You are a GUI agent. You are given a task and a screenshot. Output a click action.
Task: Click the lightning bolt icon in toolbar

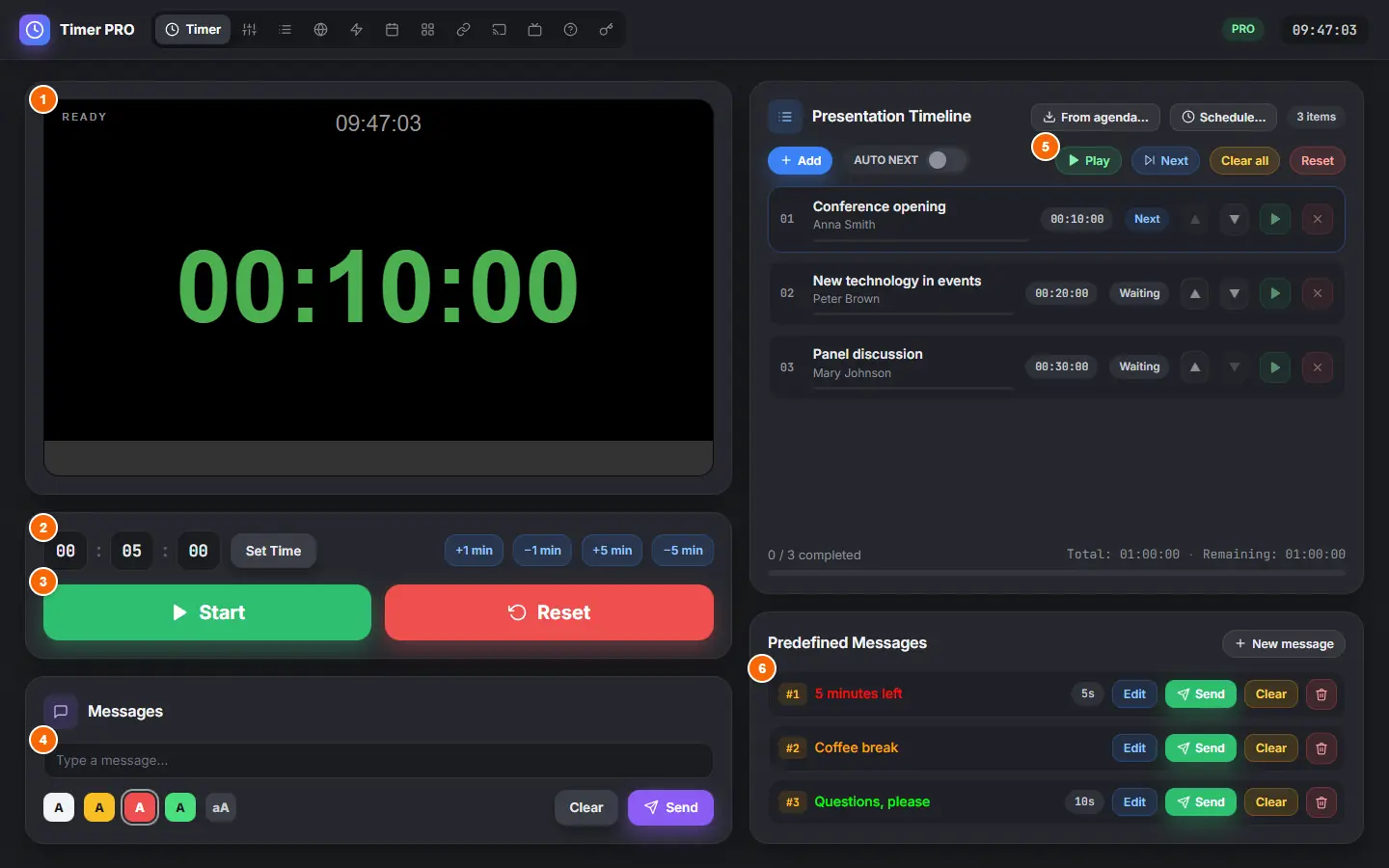click(x=357, y=30)
